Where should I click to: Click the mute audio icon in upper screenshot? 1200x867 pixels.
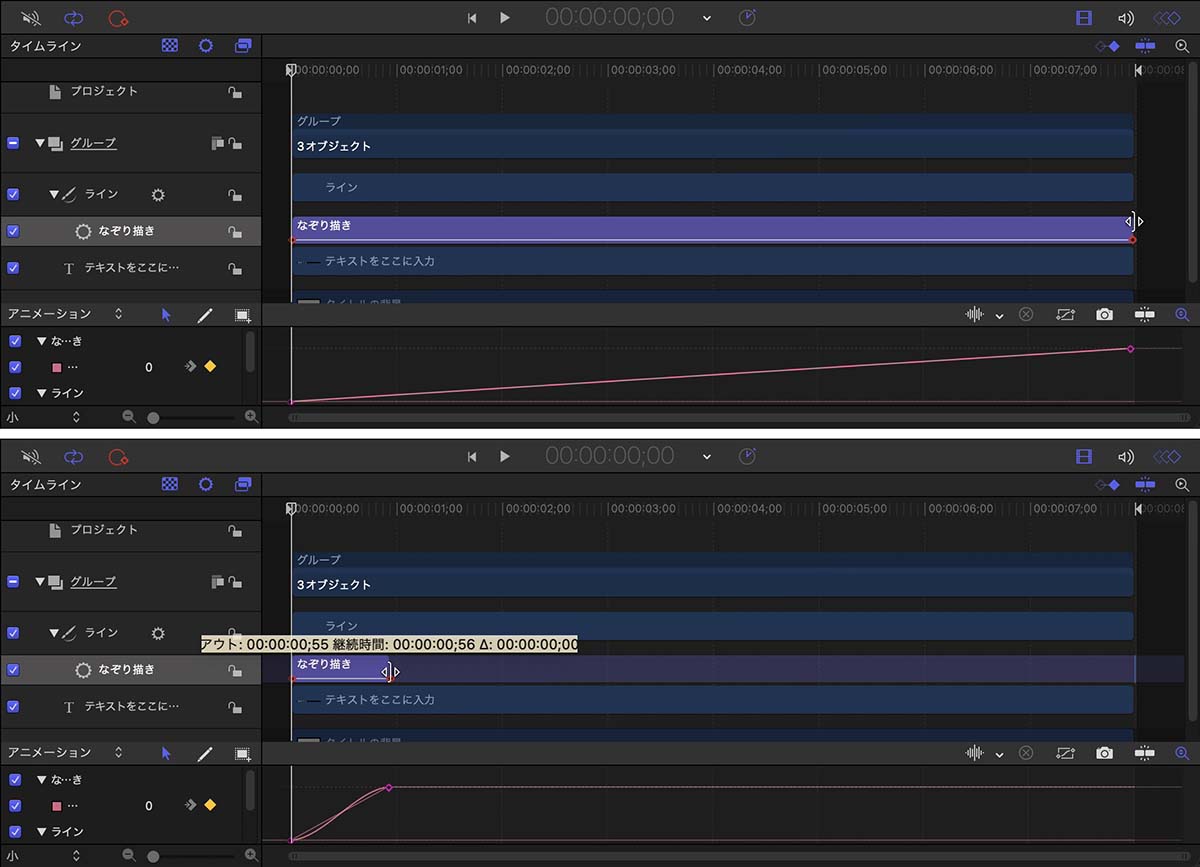31,18
